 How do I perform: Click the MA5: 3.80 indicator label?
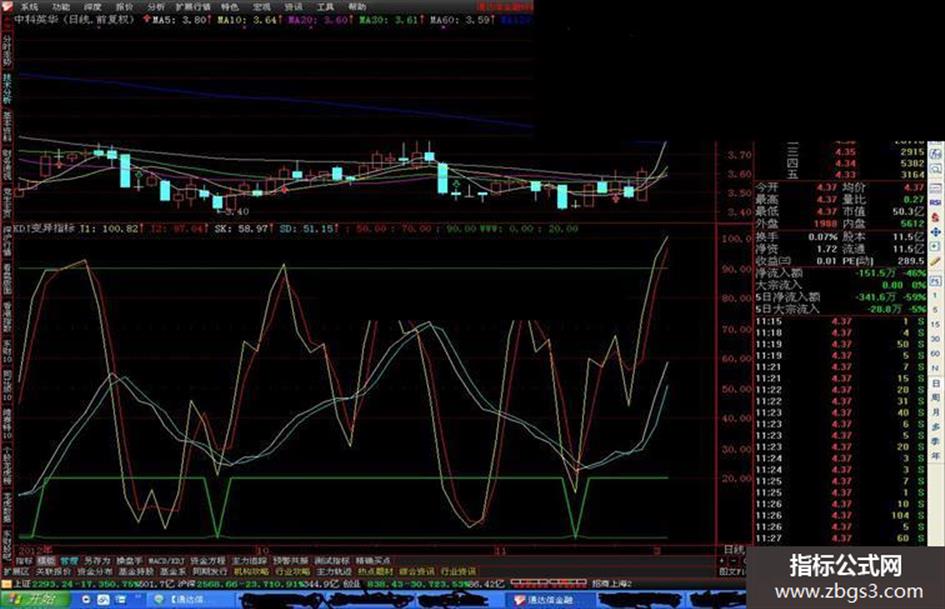(x=181, y=20)
